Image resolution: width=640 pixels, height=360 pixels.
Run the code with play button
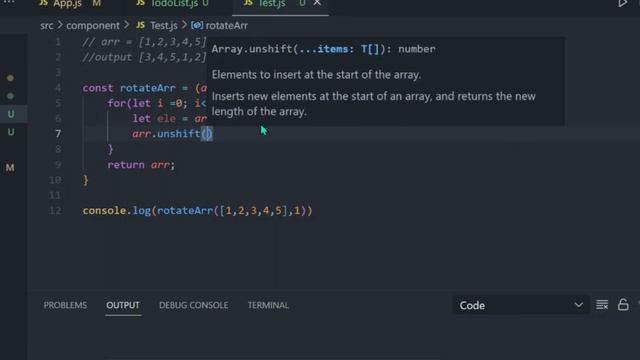pyautogui.click(x=622, y=3)
